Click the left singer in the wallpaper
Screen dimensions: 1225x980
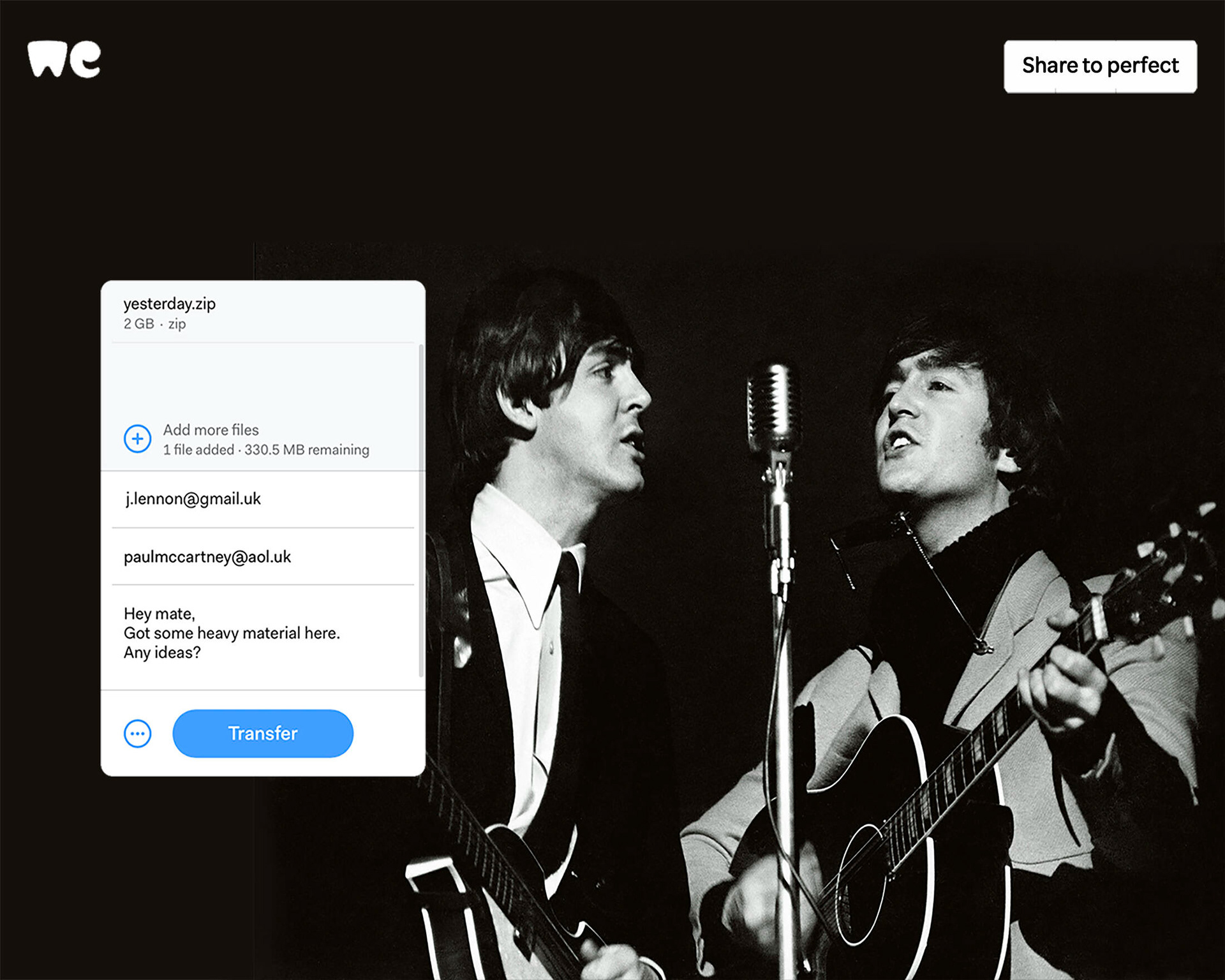(561, 447)
